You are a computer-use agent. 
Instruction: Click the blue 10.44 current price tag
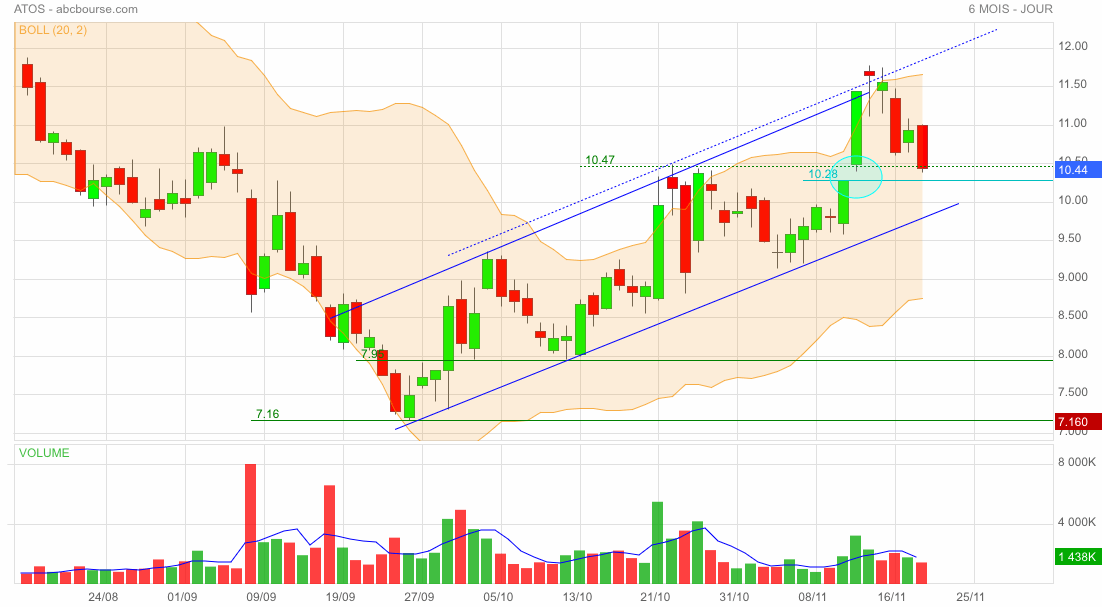point(1078,169)
